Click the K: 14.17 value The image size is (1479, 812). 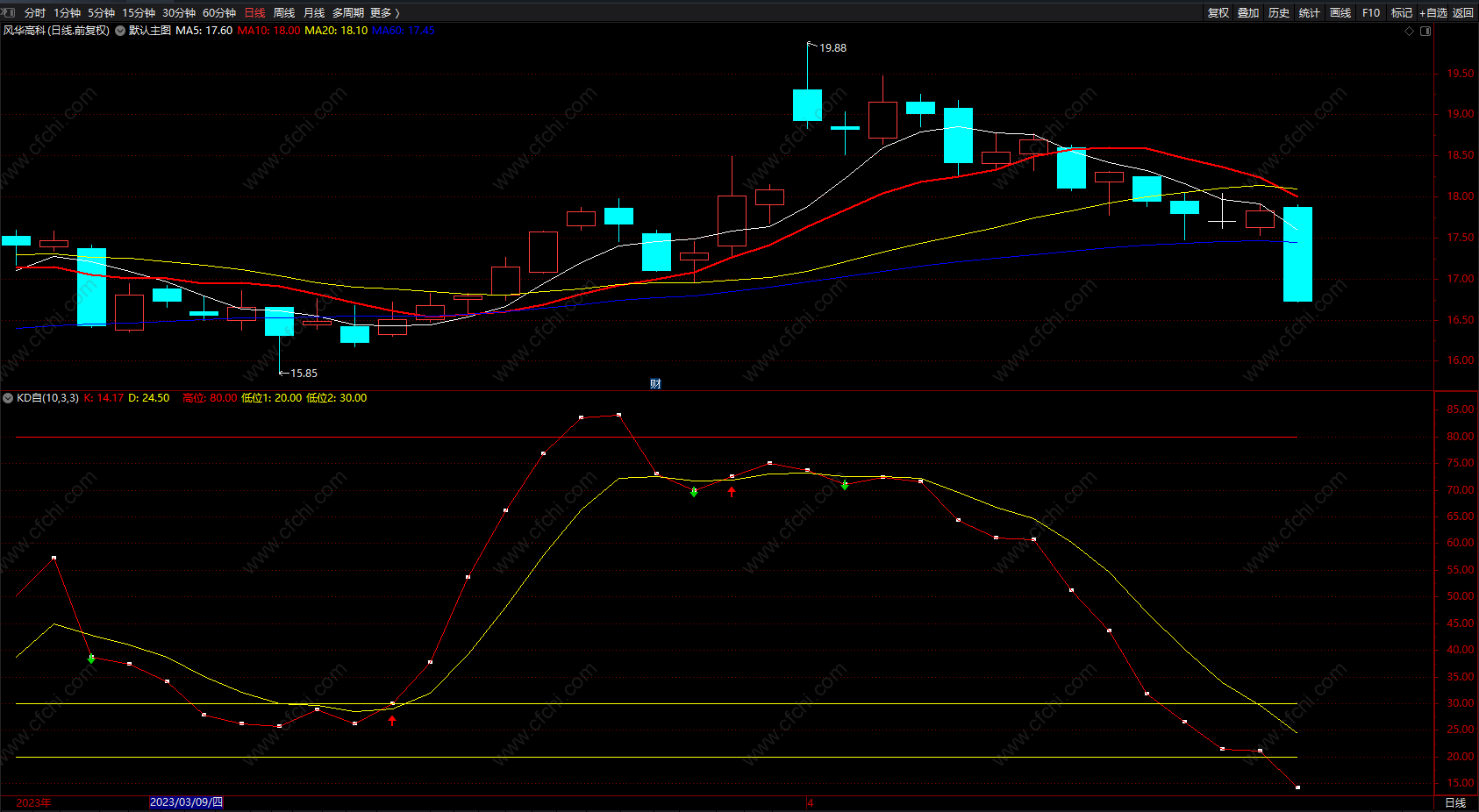click(x=104, y=398)
